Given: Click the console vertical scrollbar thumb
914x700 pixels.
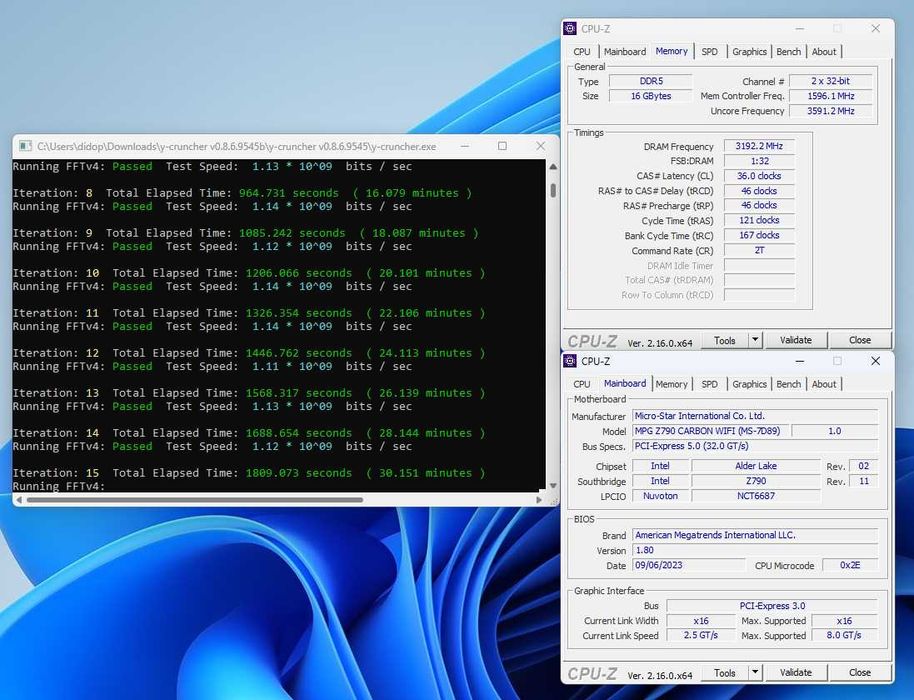Looking at the screenshot, I should (553, 191).
